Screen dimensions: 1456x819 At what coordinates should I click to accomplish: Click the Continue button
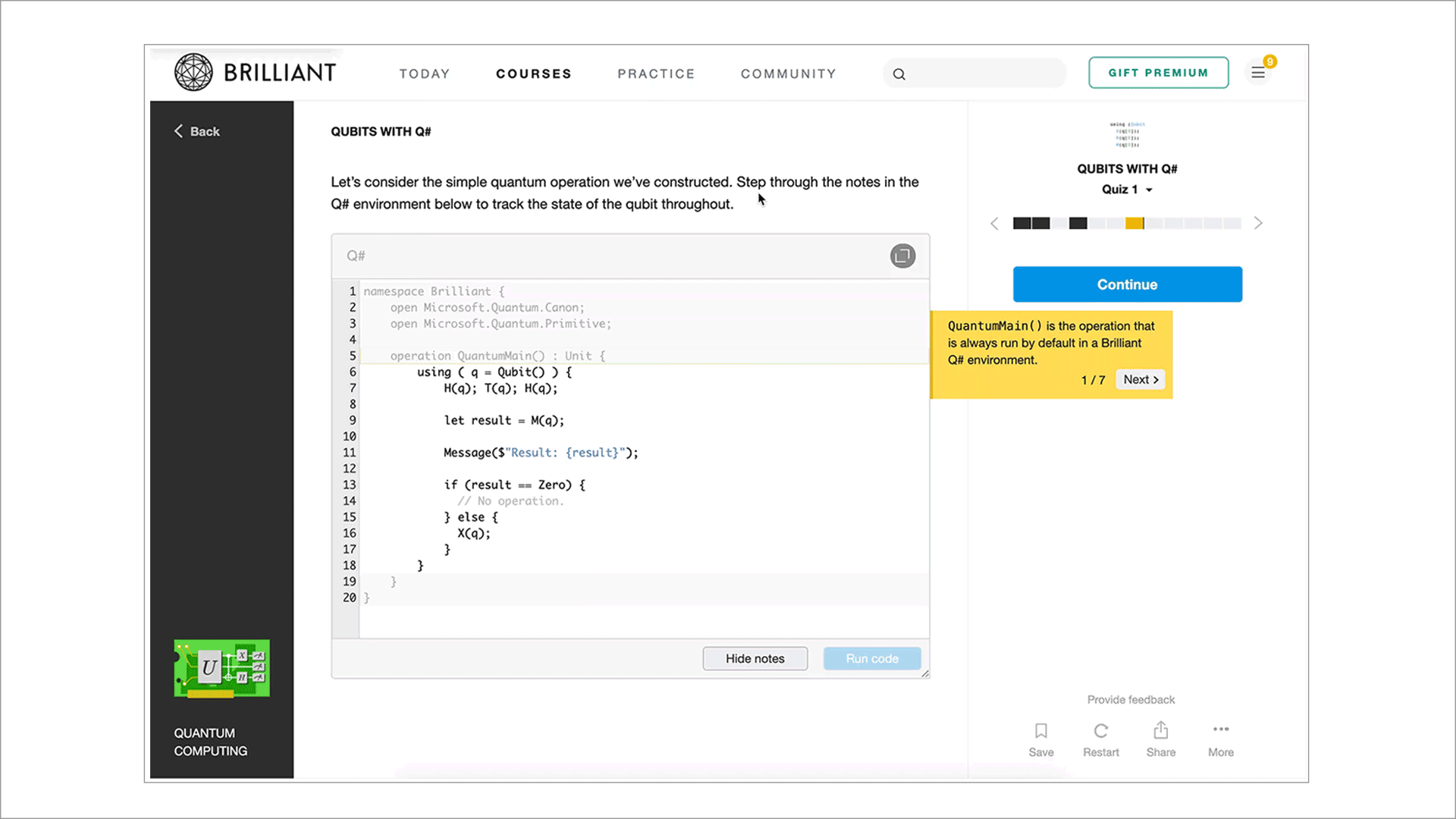[1128, 284]
